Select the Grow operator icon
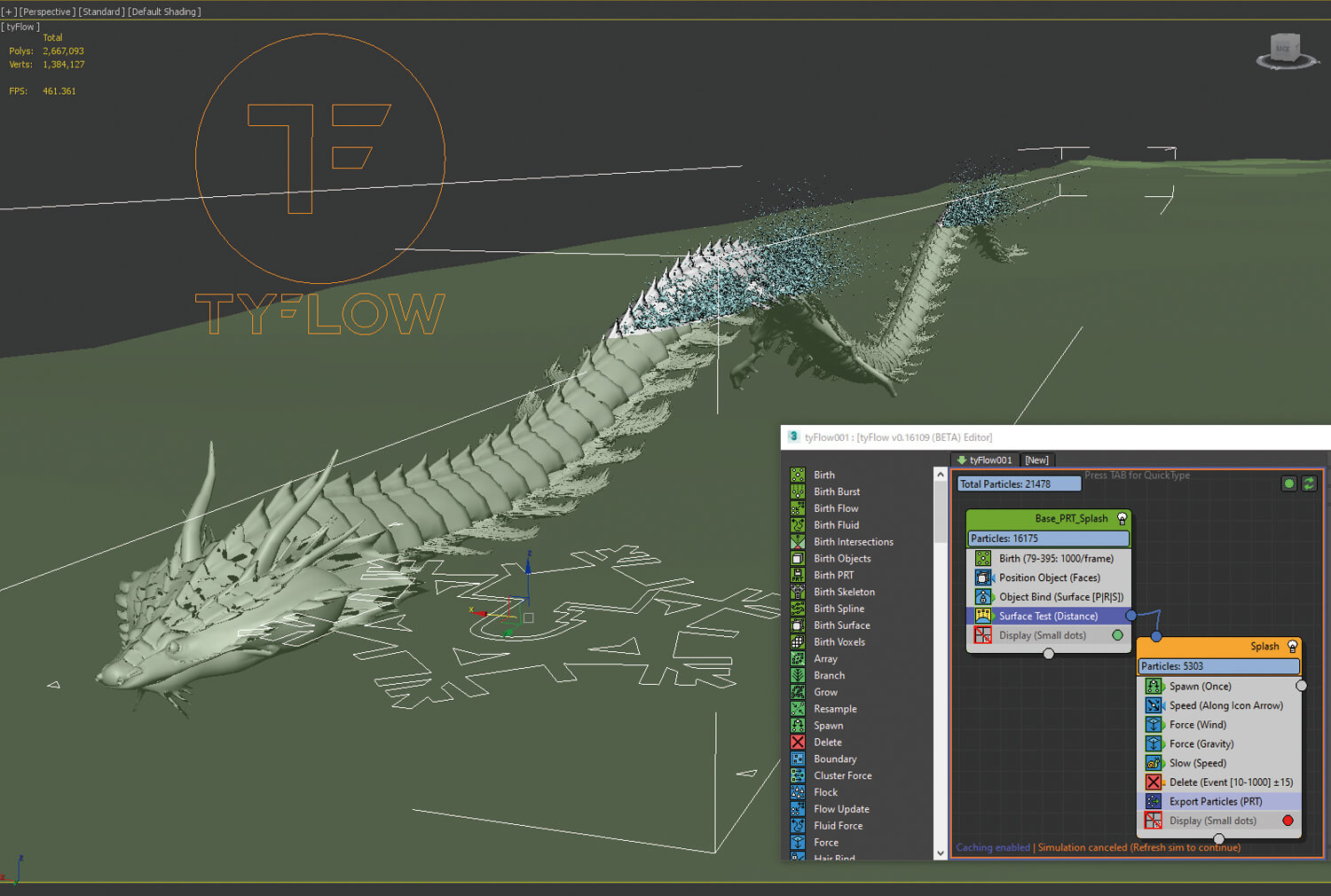 (798, 692)
